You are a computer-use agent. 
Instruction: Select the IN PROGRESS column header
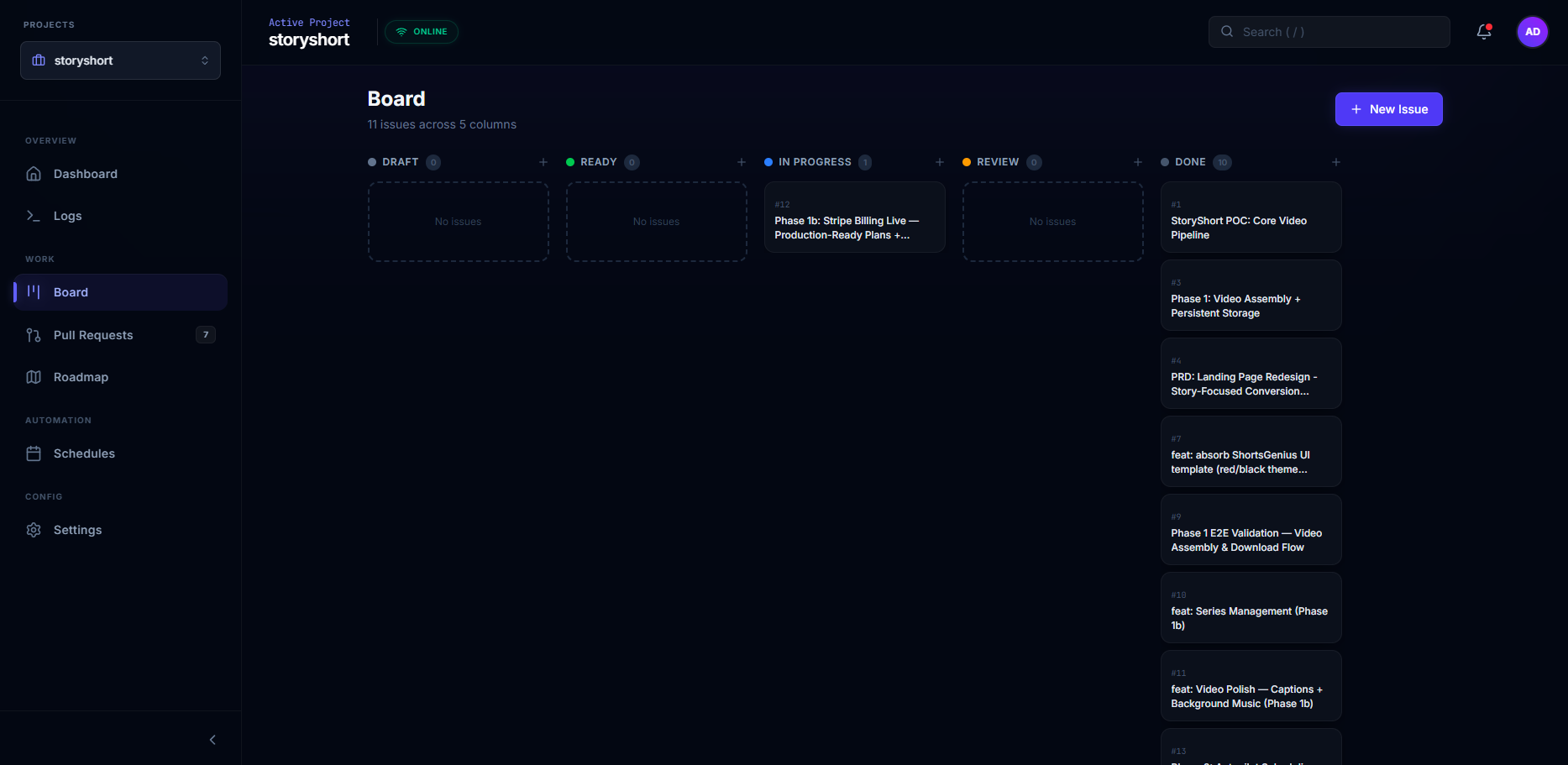[815, 161]
